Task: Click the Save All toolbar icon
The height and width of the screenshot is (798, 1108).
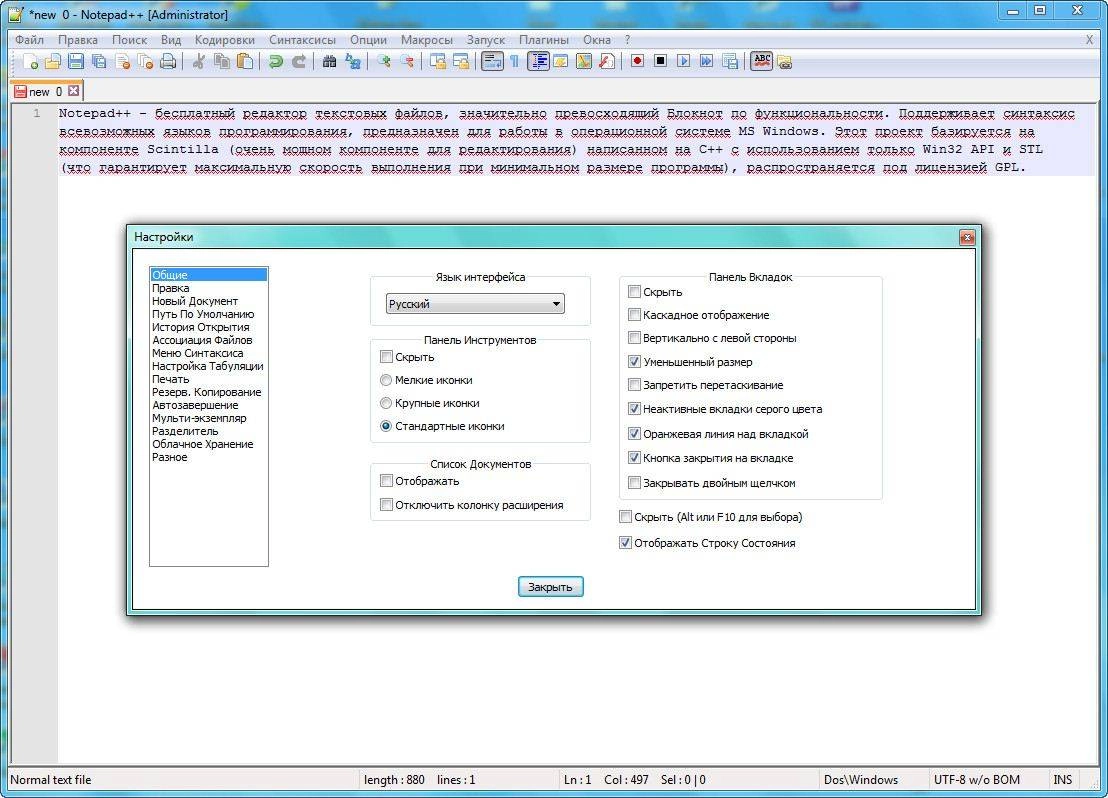Action: 99,61
